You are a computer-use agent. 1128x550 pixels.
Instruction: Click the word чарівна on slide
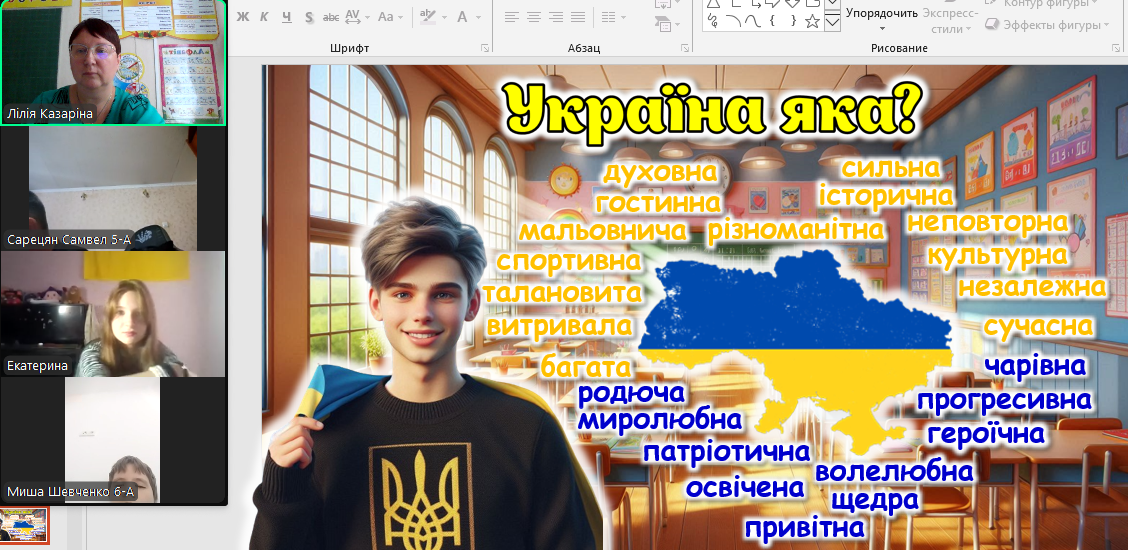coord(1035,365)
